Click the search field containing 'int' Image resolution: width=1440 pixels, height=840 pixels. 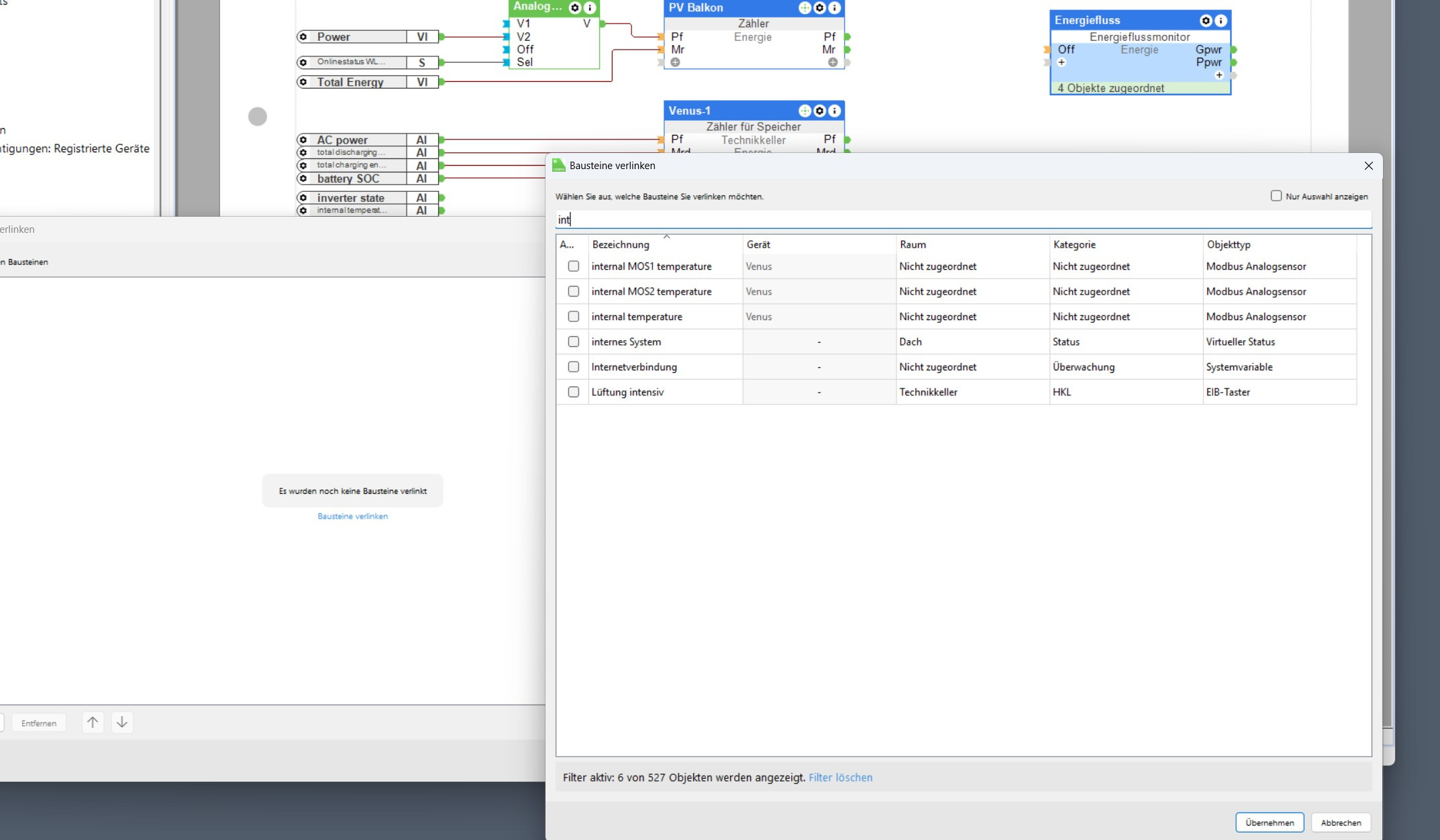[x=963, y=219]
